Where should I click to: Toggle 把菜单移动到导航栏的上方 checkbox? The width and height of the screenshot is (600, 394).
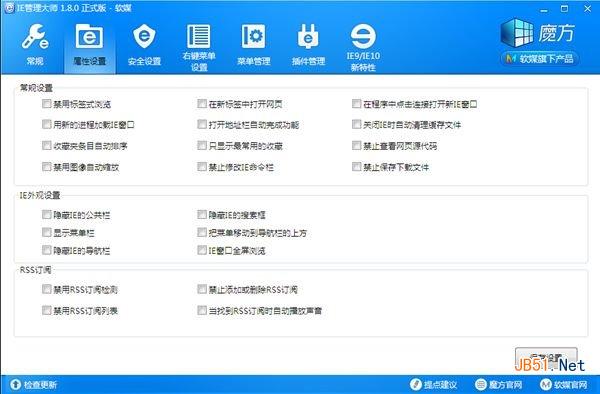tap(202, 233)
